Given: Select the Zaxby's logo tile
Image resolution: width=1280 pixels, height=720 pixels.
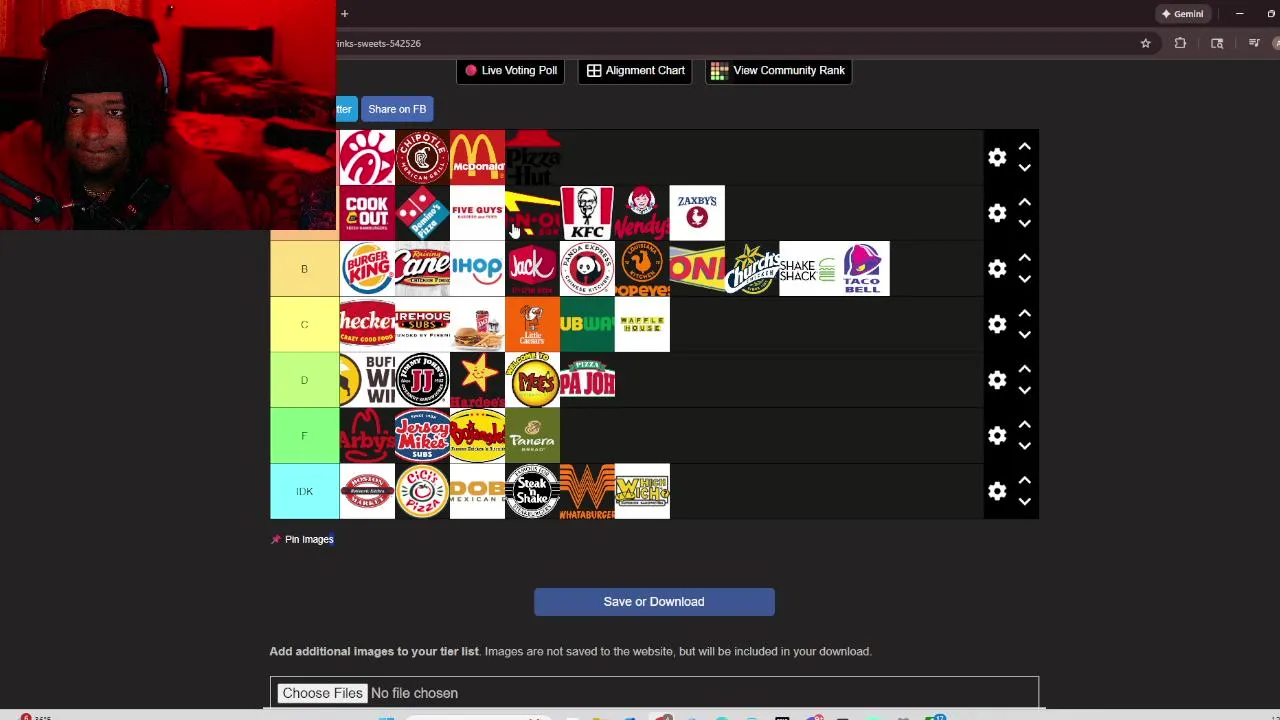Looking at the screenshot, I should click(697, 213).
